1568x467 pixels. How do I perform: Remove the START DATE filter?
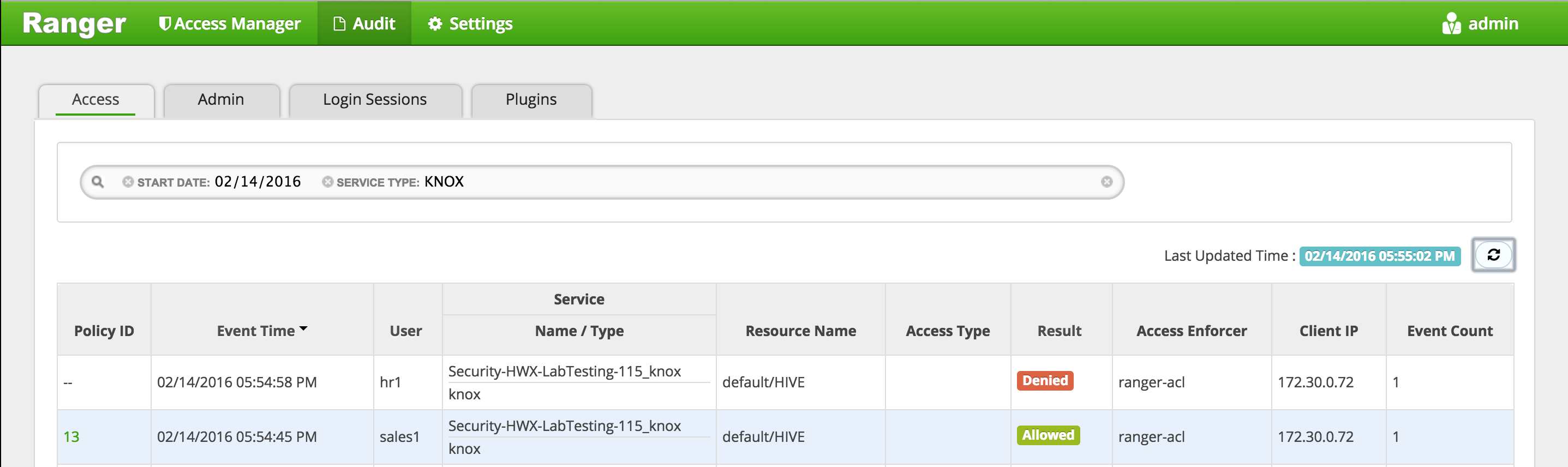coord(127,182)
